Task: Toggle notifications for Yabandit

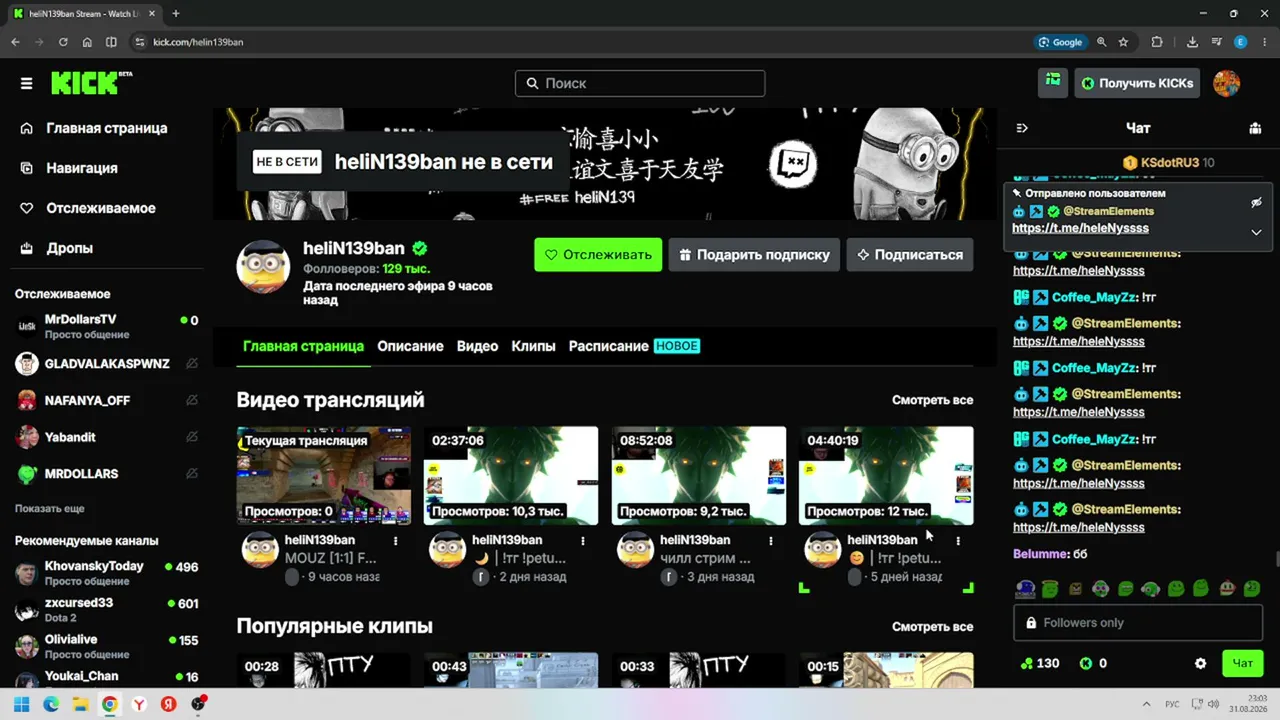Action: point(191,437)
